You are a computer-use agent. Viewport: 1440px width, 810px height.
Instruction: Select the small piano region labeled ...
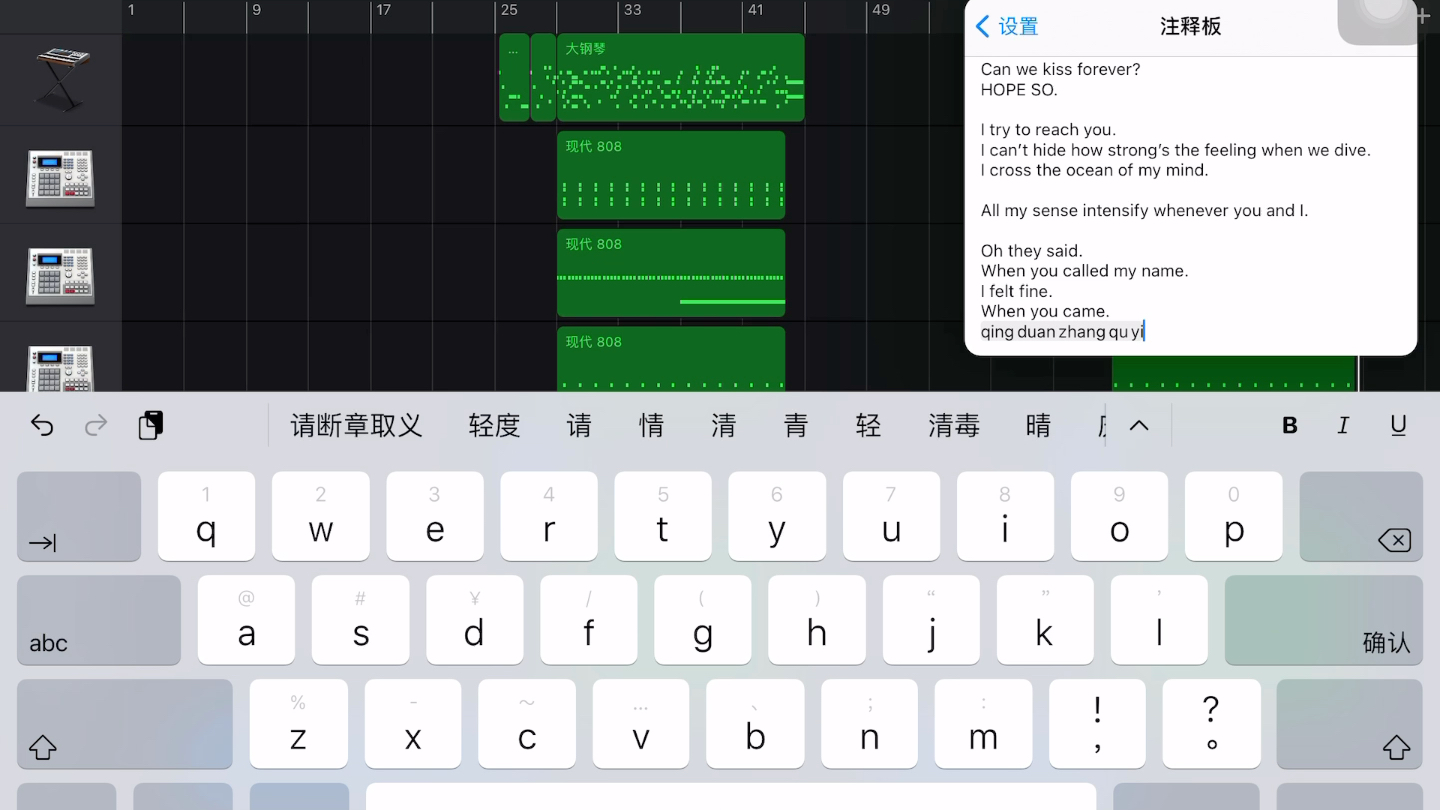click(x=514, y=78)
